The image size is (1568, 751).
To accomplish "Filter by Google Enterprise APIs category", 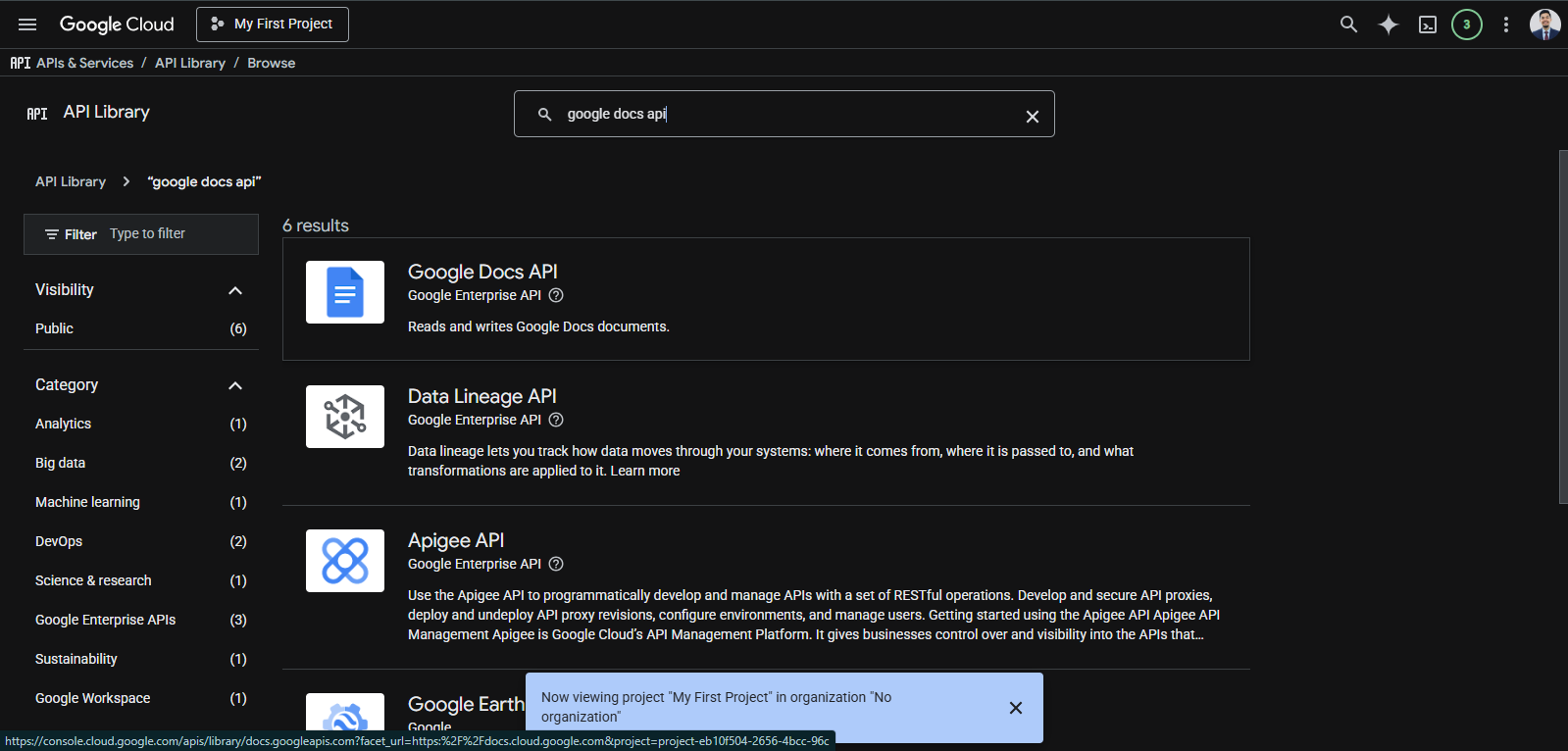I will pyautogui.click(x=141, y=620).
